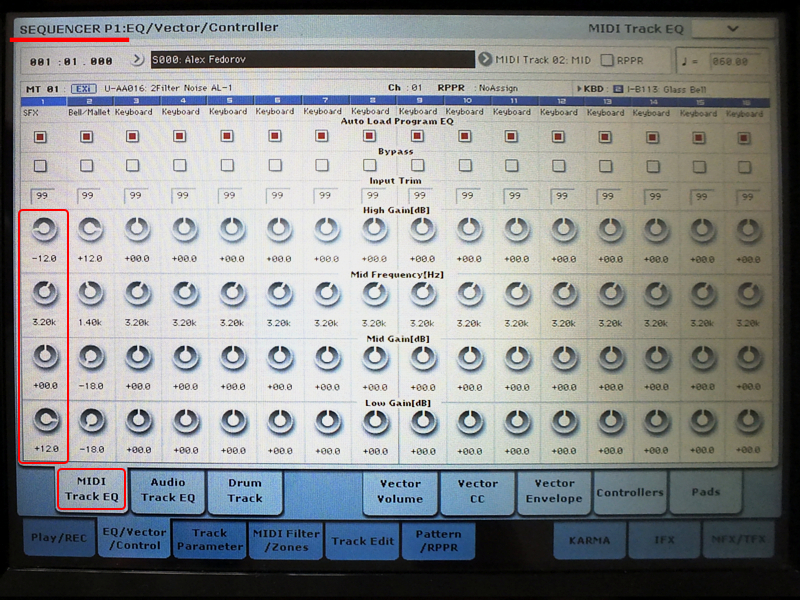The height and width of the screenshot is (600, 800).
Task: Enable Bypass for track 12
Action: (559, 166)
